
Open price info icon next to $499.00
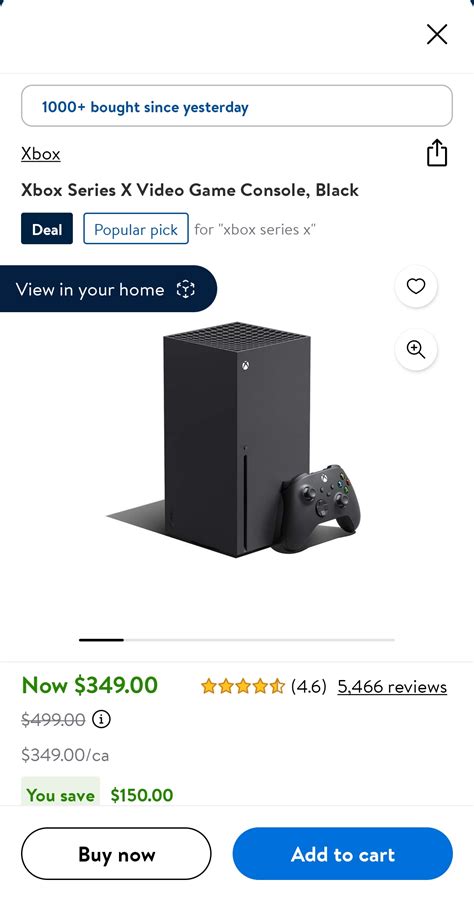click(101, 719)
